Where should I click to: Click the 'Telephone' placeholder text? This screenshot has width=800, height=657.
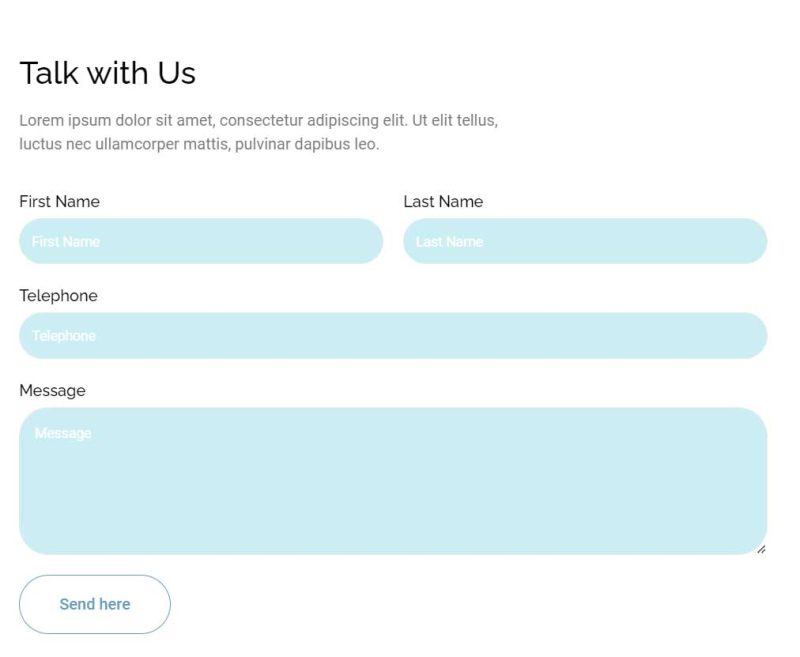pyautogui.click(x=64, y=336)
